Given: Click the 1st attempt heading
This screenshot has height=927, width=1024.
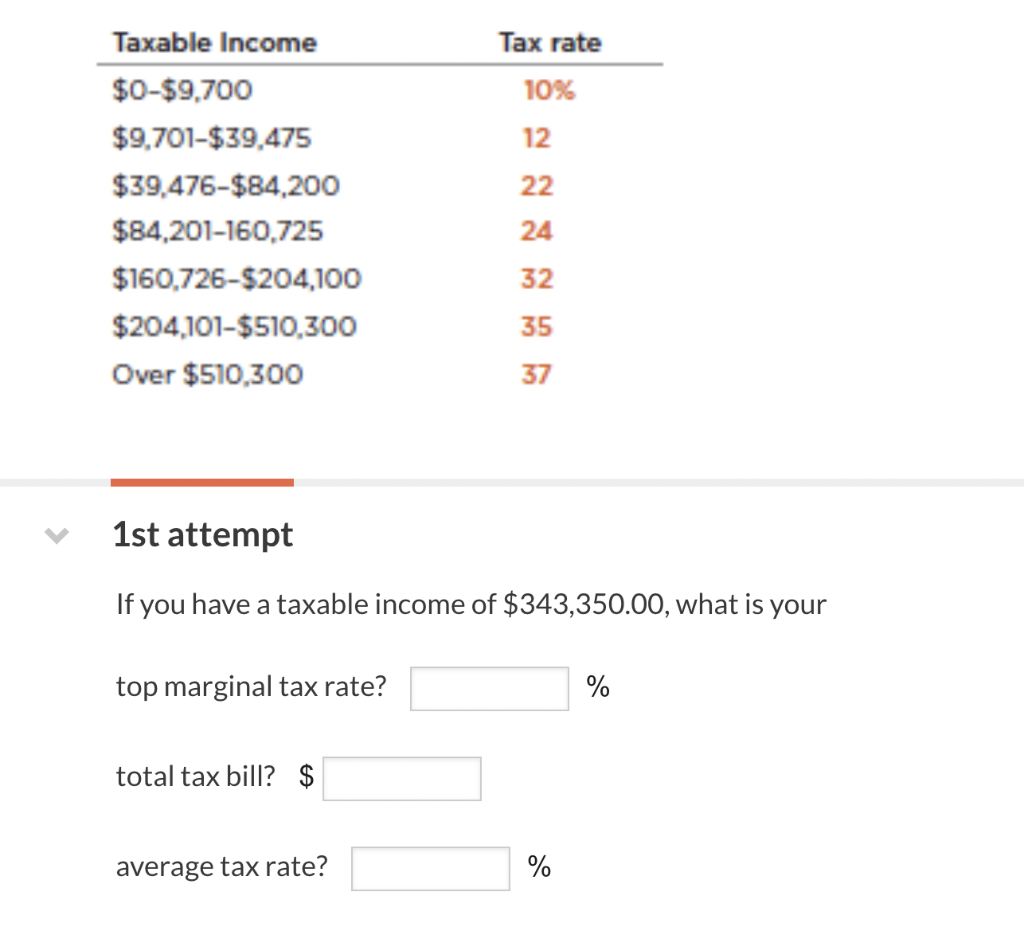Looking at the screenshot, I should point(202,534).
